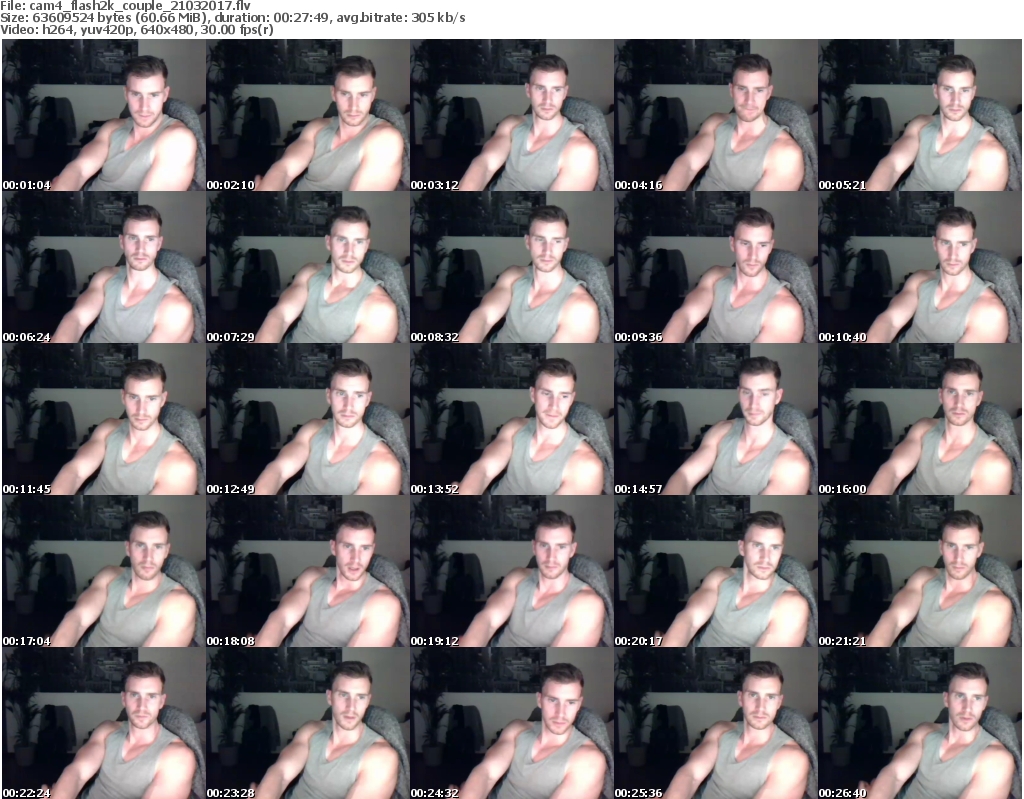This screenshot has height=799, width=1024.
Task: Select the thumbnail frame at 00:20:17
Action: click(x=715, y=571)
